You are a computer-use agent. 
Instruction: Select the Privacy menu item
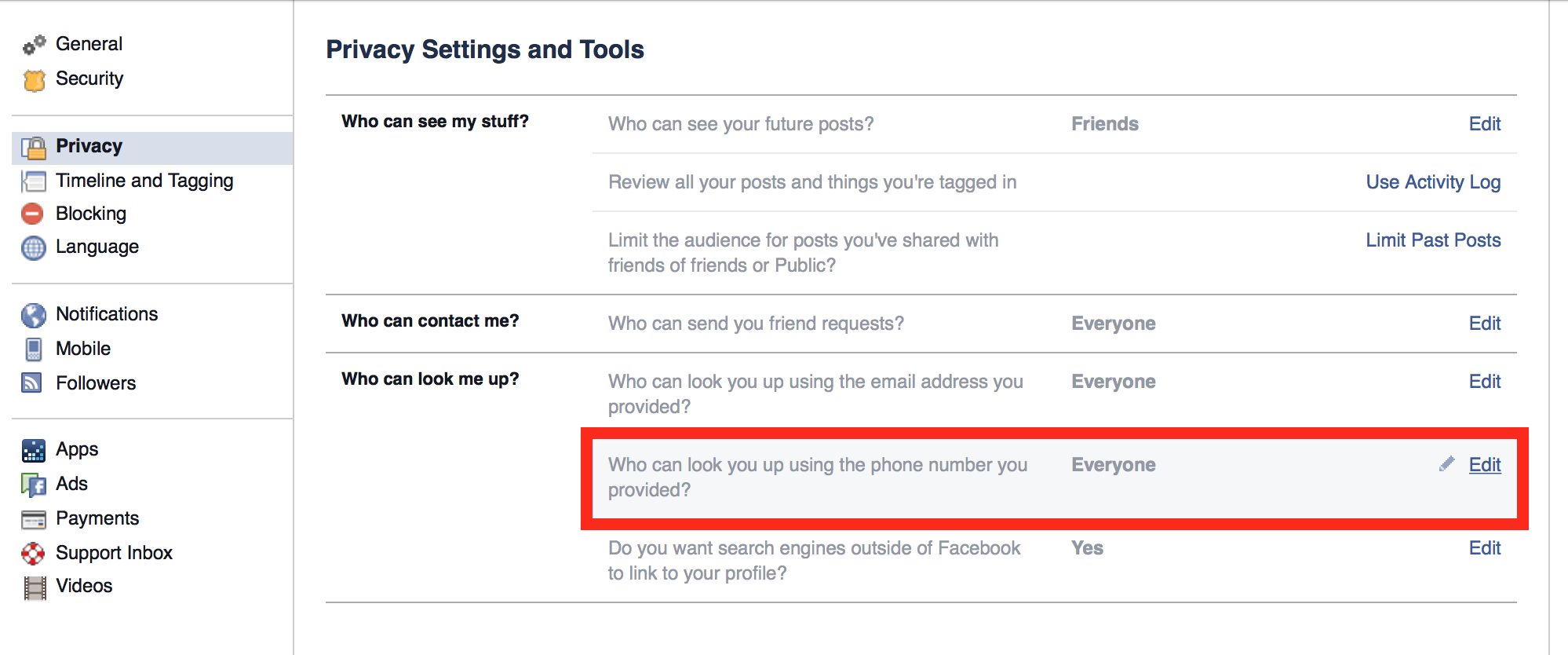pos(152,147)
